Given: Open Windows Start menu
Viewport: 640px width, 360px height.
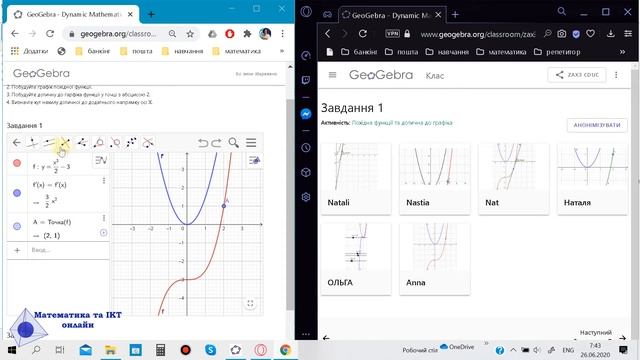Looking at the screenshot, I should pyautogui.click(x=12, y=350).
